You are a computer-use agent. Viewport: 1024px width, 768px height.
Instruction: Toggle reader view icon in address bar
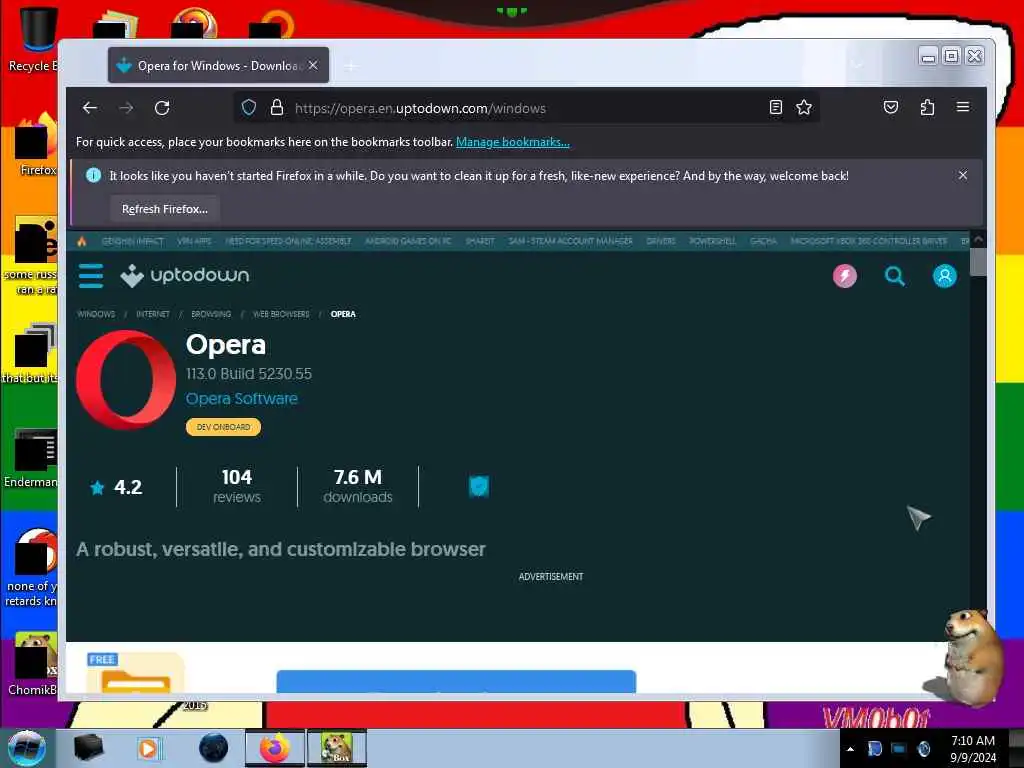pos(776,107)
